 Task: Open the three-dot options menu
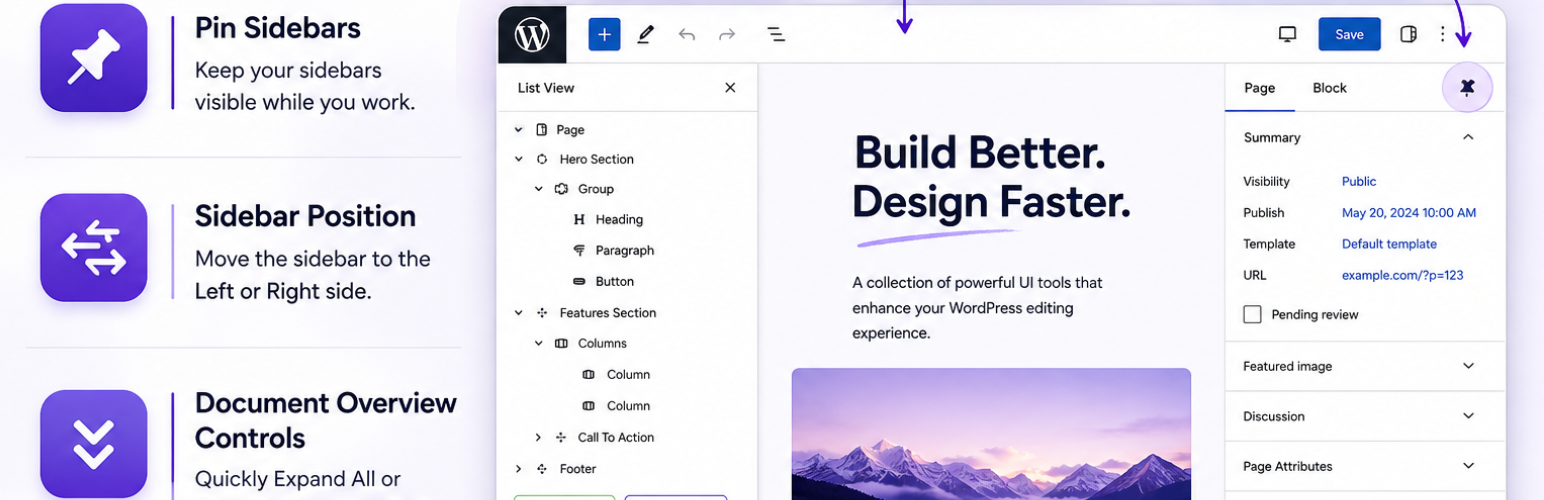[1442, 34]
